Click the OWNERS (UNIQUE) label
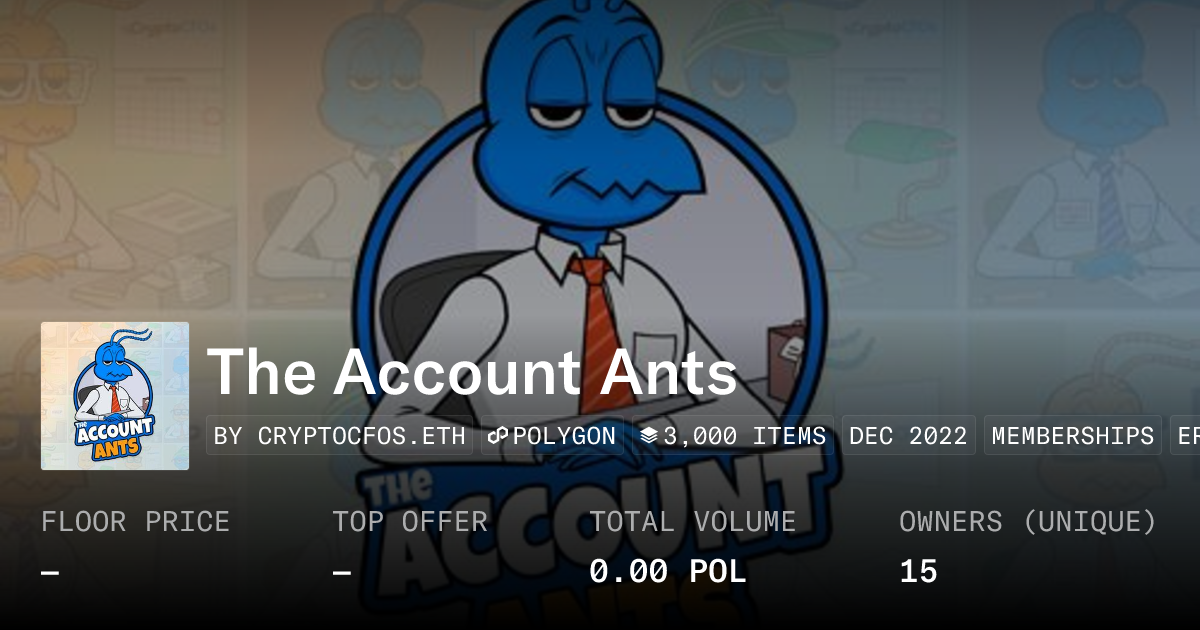The height and width of the screenshot is (630, 1200). pyautogui.click(x=1028, y=522)
